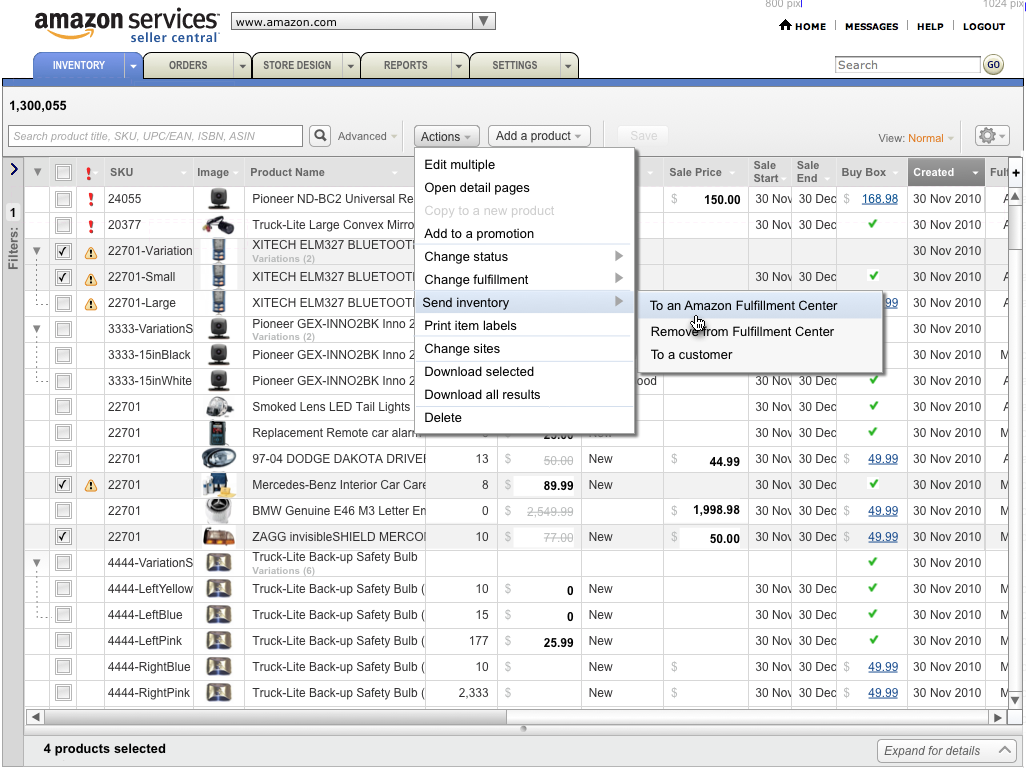Open the Pioneer ND-BC2 product thumbnail

219,198
